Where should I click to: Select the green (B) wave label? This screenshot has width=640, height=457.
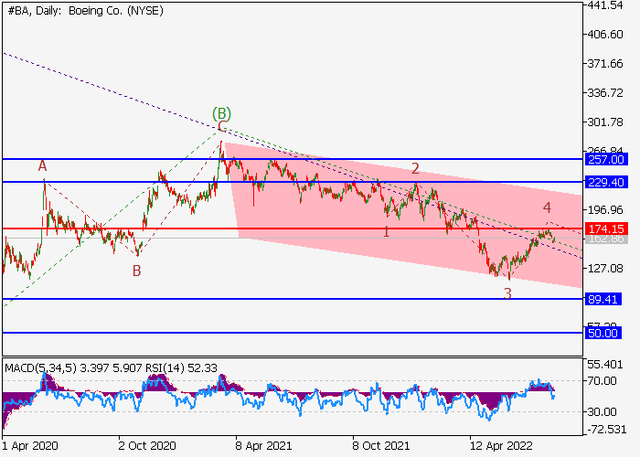[x=221, y=113]
